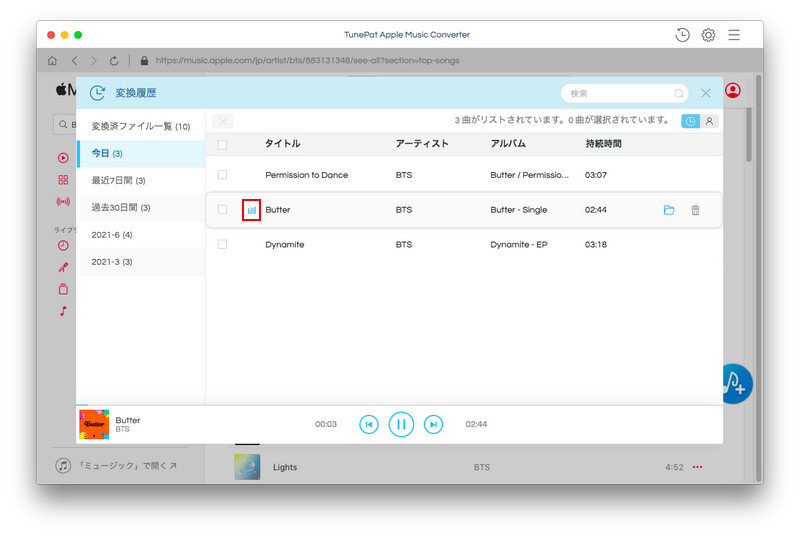Switch to sort-by-artist view icon
800x536 pixels.
click(709, 121)
